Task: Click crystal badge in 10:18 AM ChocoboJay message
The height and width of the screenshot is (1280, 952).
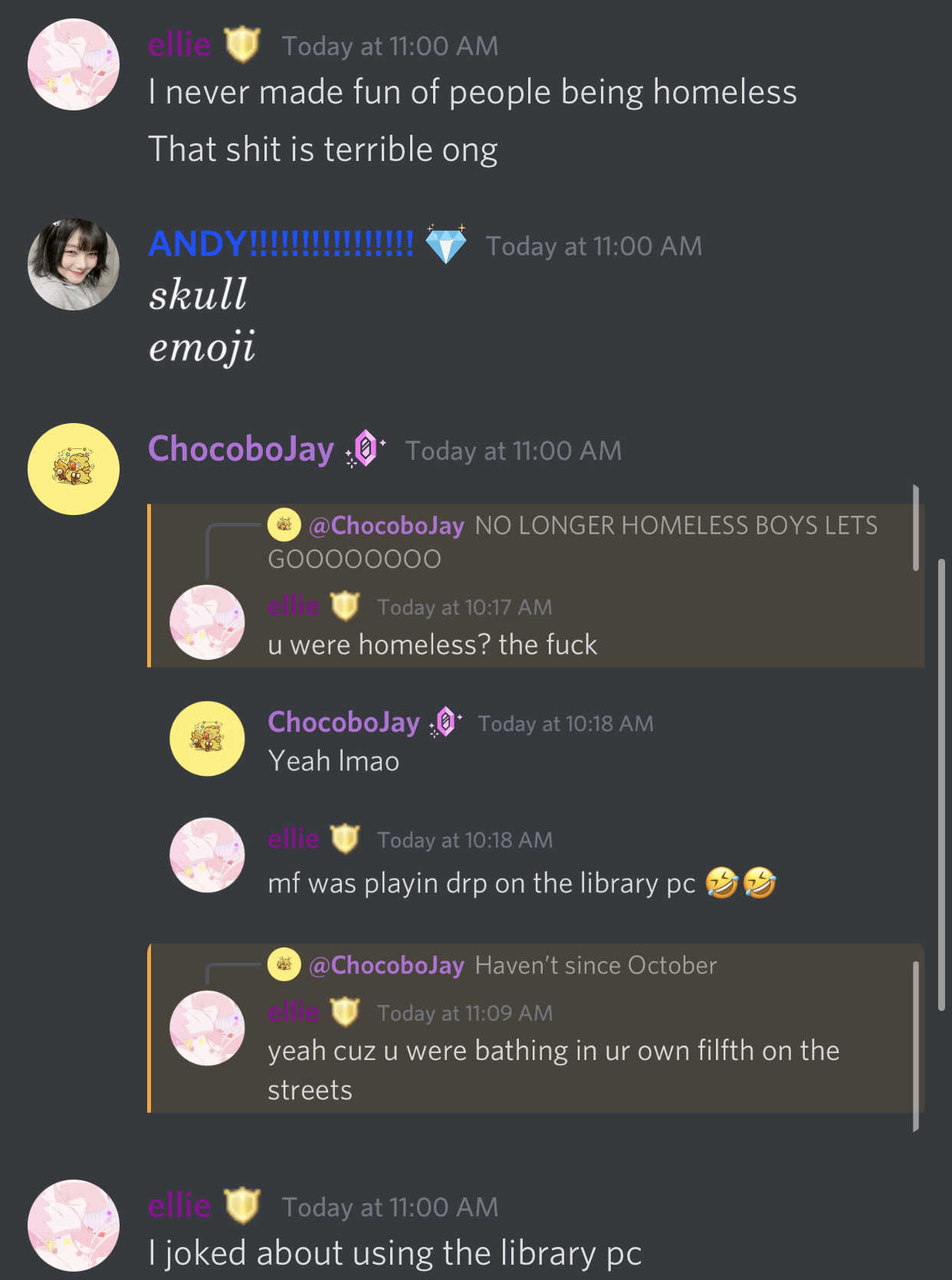Action: tap(445, 722)
